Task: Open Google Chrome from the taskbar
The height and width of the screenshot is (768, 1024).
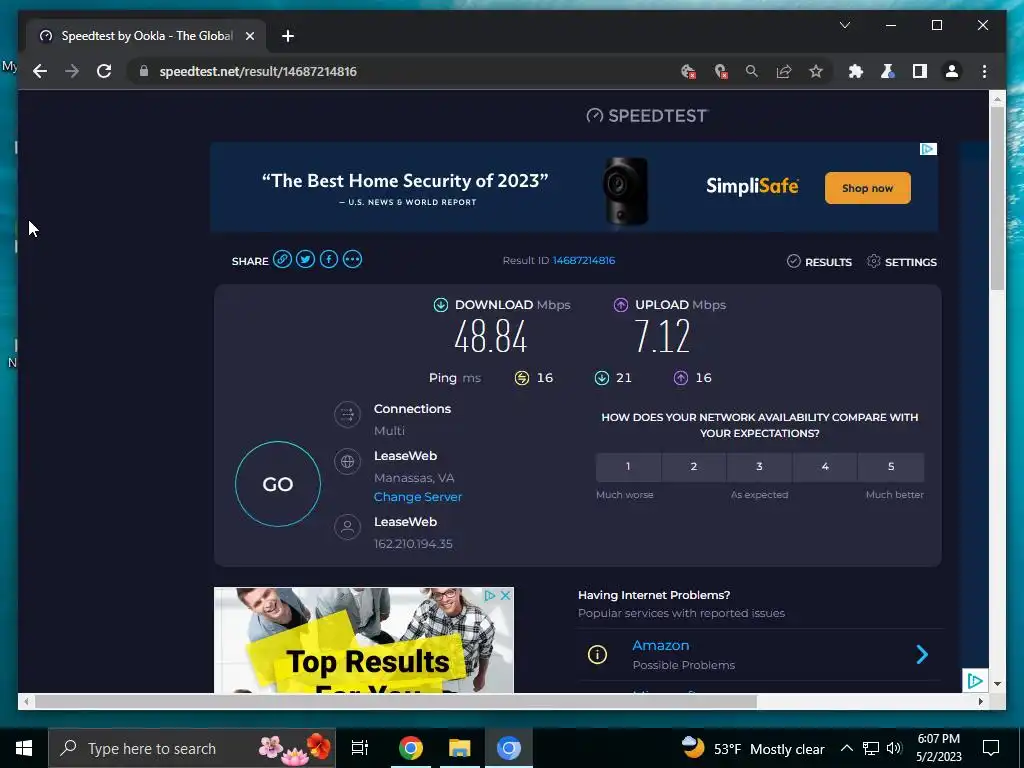Action: tap(411, 748)
